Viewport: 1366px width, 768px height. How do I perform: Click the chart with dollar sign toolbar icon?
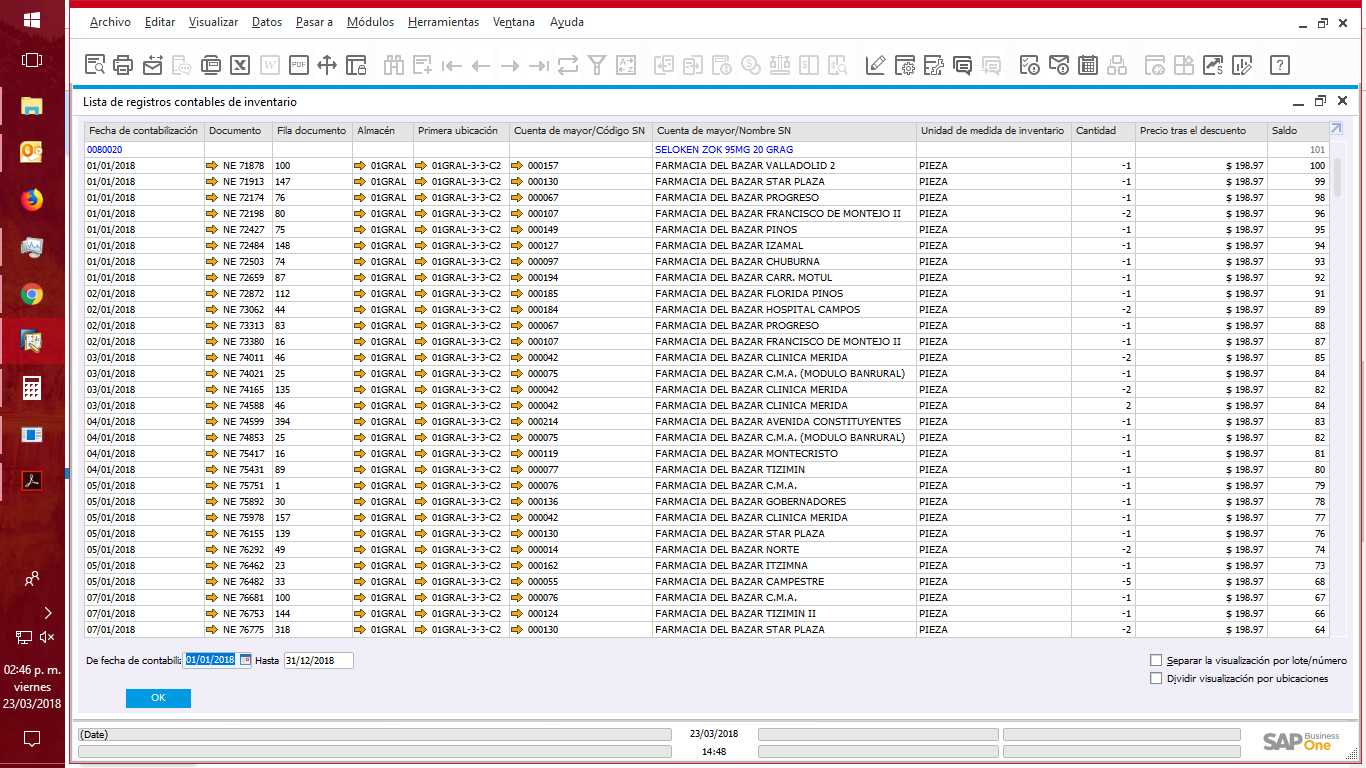click(x=1213, y=66)
